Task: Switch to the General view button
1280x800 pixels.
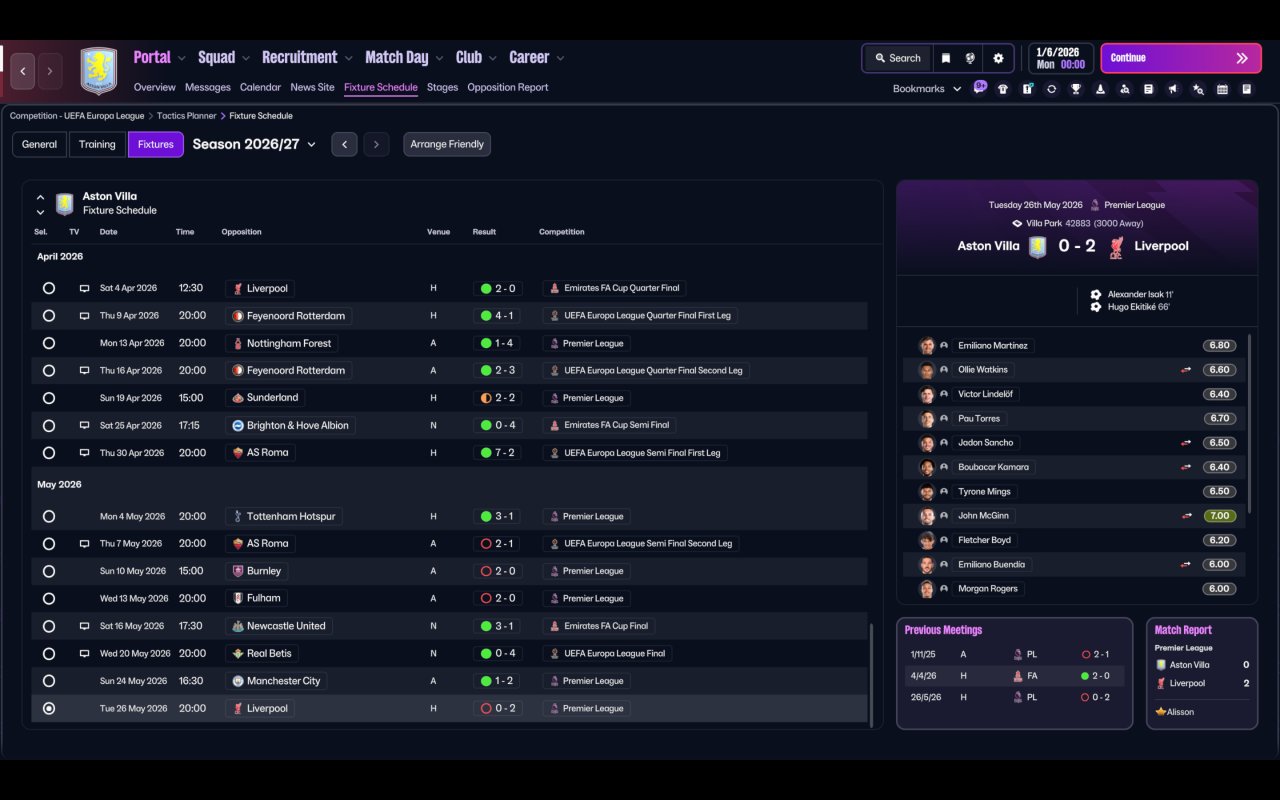Action: pyautogui.click(x=40, y=144)
